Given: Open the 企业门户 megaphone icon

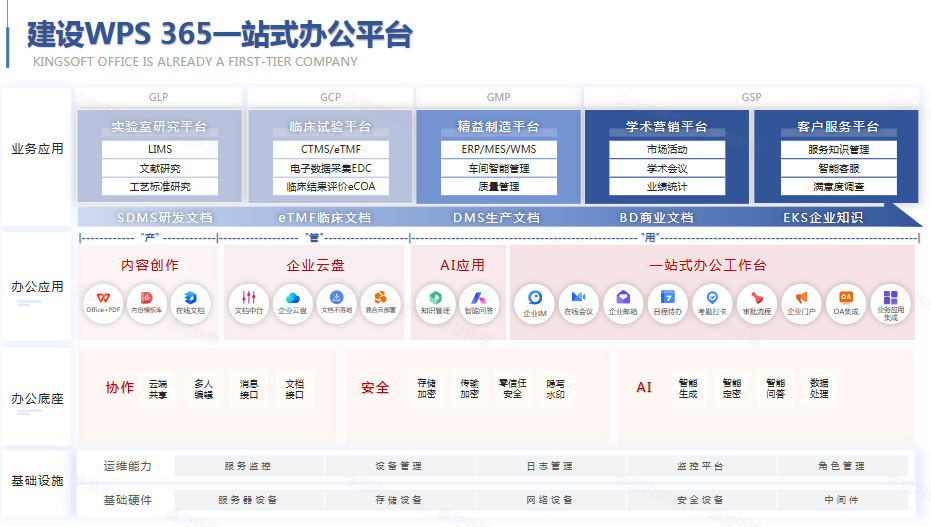Looking at the screenshot, I should (801, 304).
